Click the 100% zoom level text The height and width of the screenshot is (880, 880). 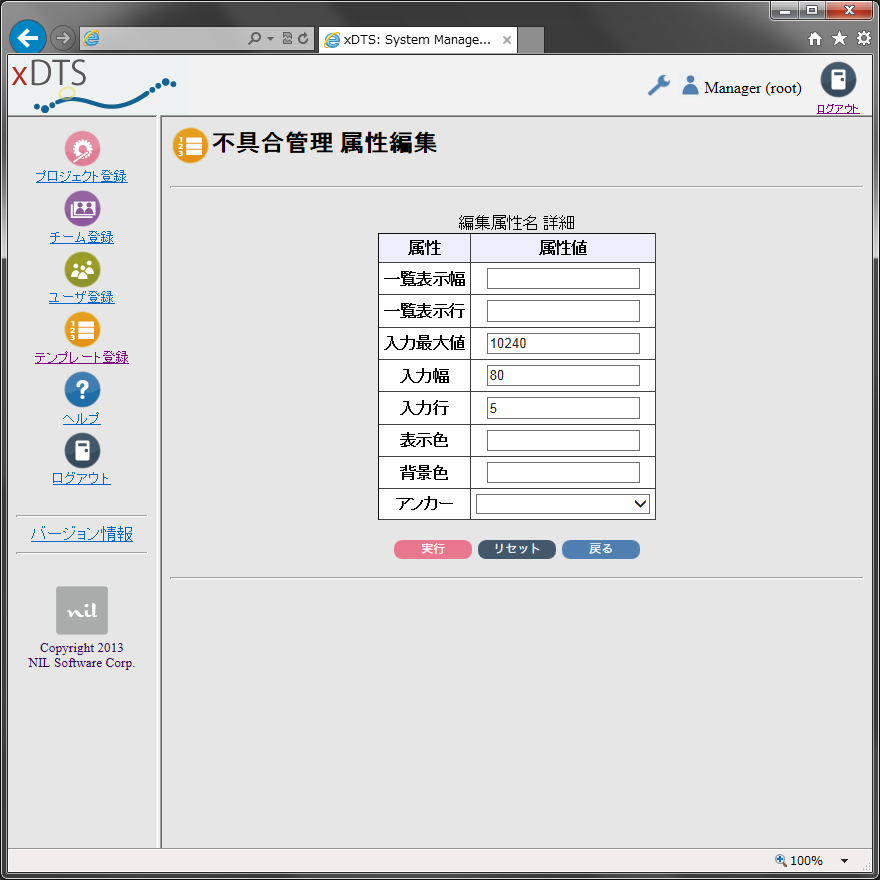(806, 860)
